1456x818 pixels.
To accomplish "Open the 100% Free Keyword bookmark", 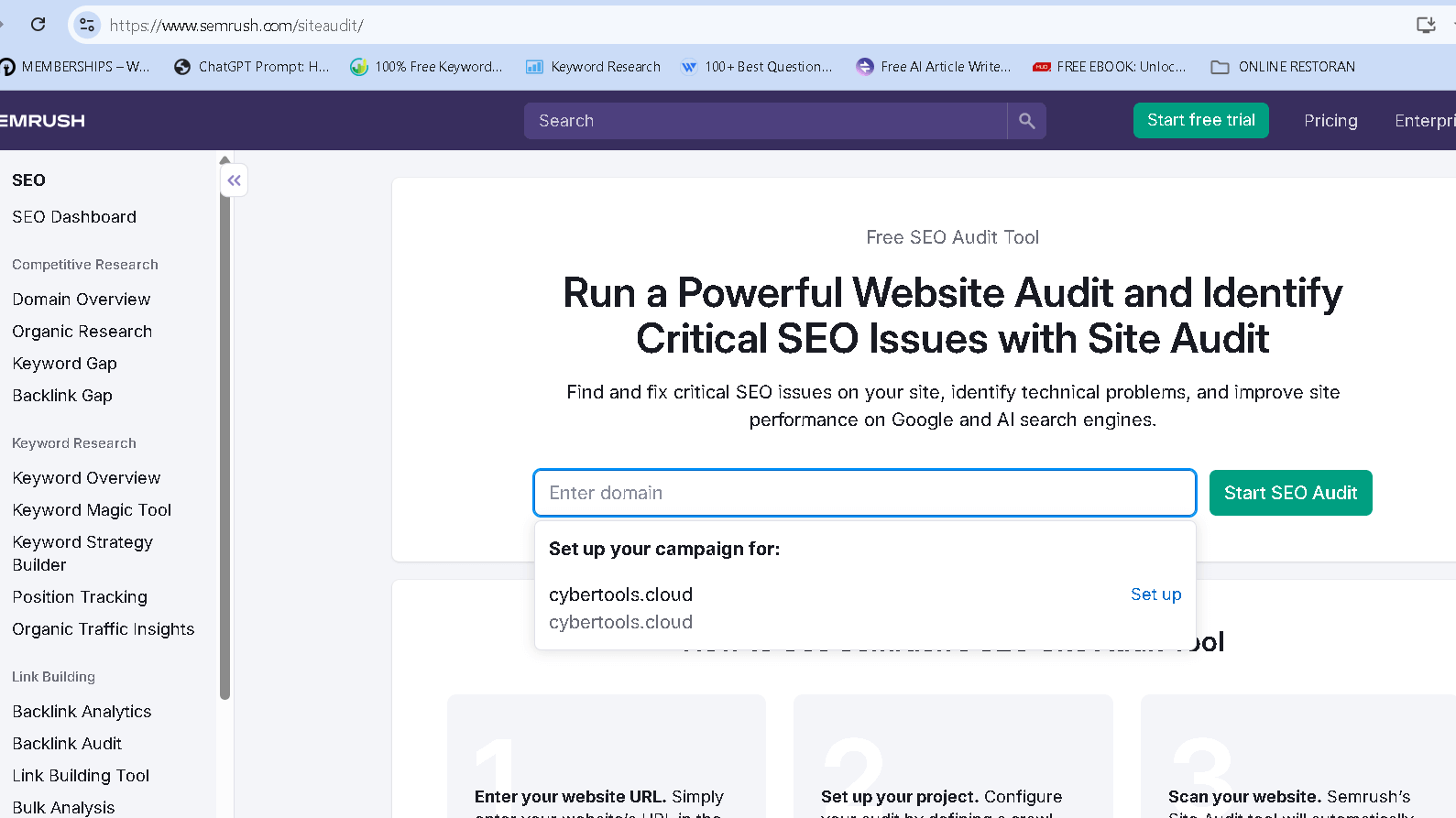I will tap(427, 67).
